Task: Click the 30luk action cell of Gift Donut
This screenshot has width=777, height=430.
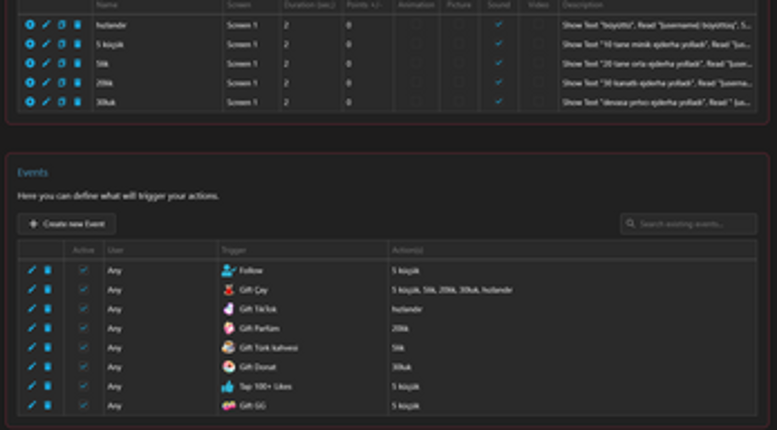Action: click(x=401, y=367)
